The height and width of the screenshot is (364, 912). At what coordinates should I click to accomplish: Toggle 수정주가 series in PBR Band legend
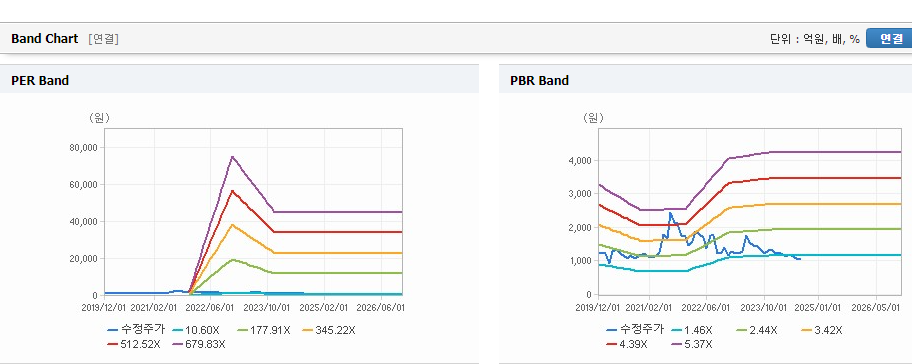634,330
